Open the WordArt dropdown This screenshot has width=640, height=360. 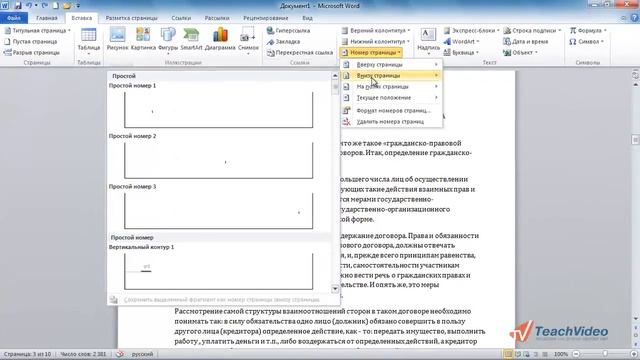tap(461, 42)
